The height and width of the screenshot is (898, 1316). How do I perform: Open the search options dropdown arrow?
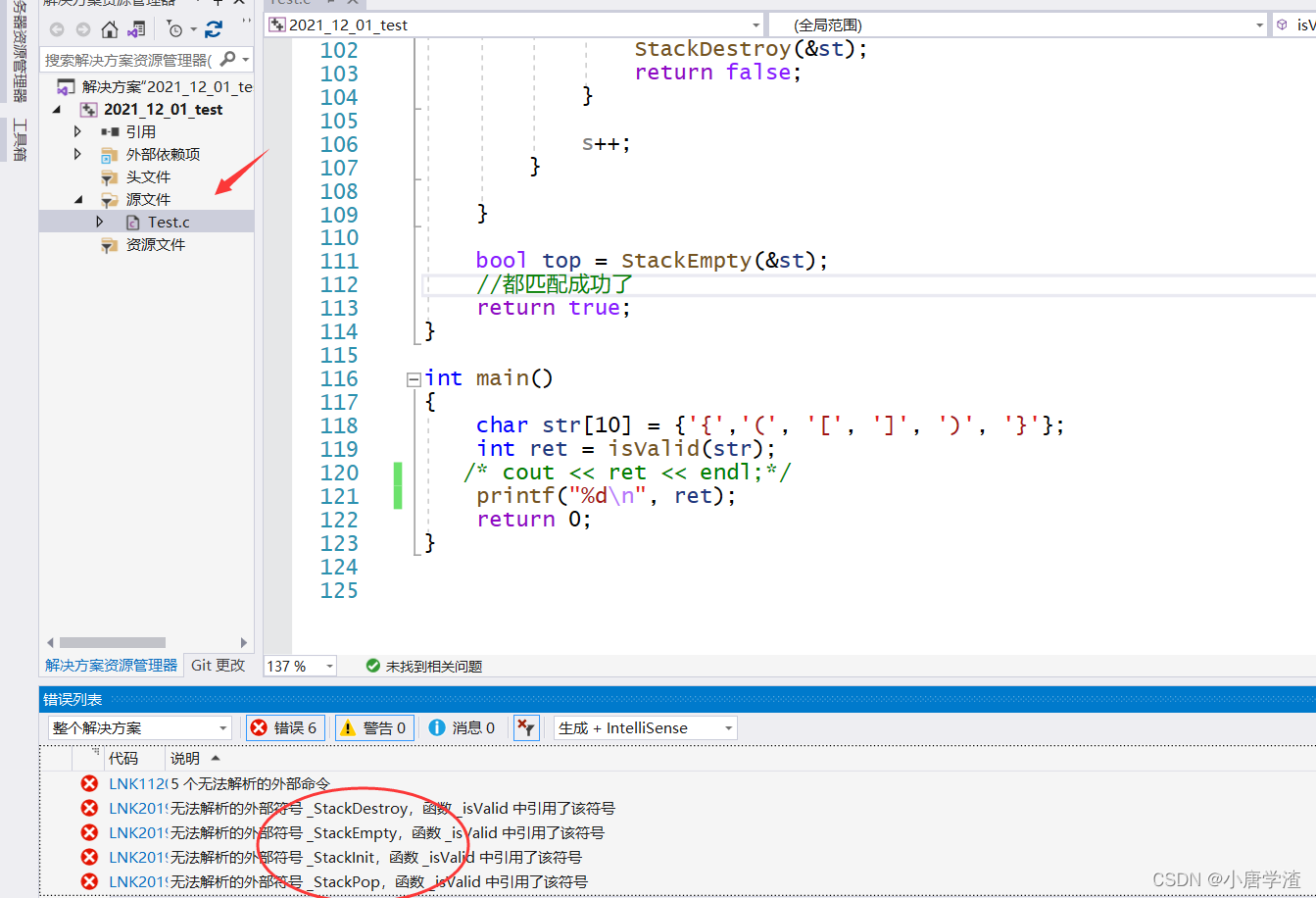245,60
